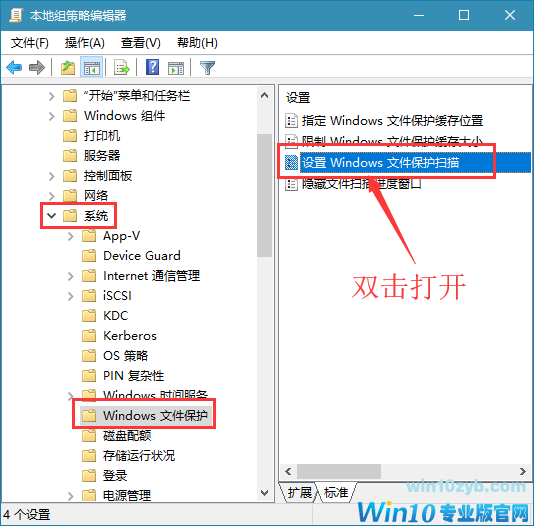The height and width of the screenshot is (526, 534).
Task: Toggle the show/hide console tree icon
Action: coord(92,67)
